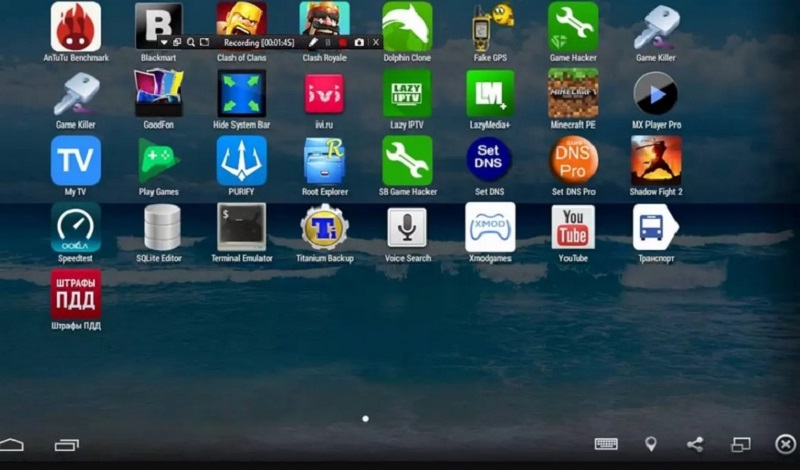Image resolution: width=800 pixels, height=470 pixels.
Task: Launch LazyMedia+ app
Action: [490, 93]
